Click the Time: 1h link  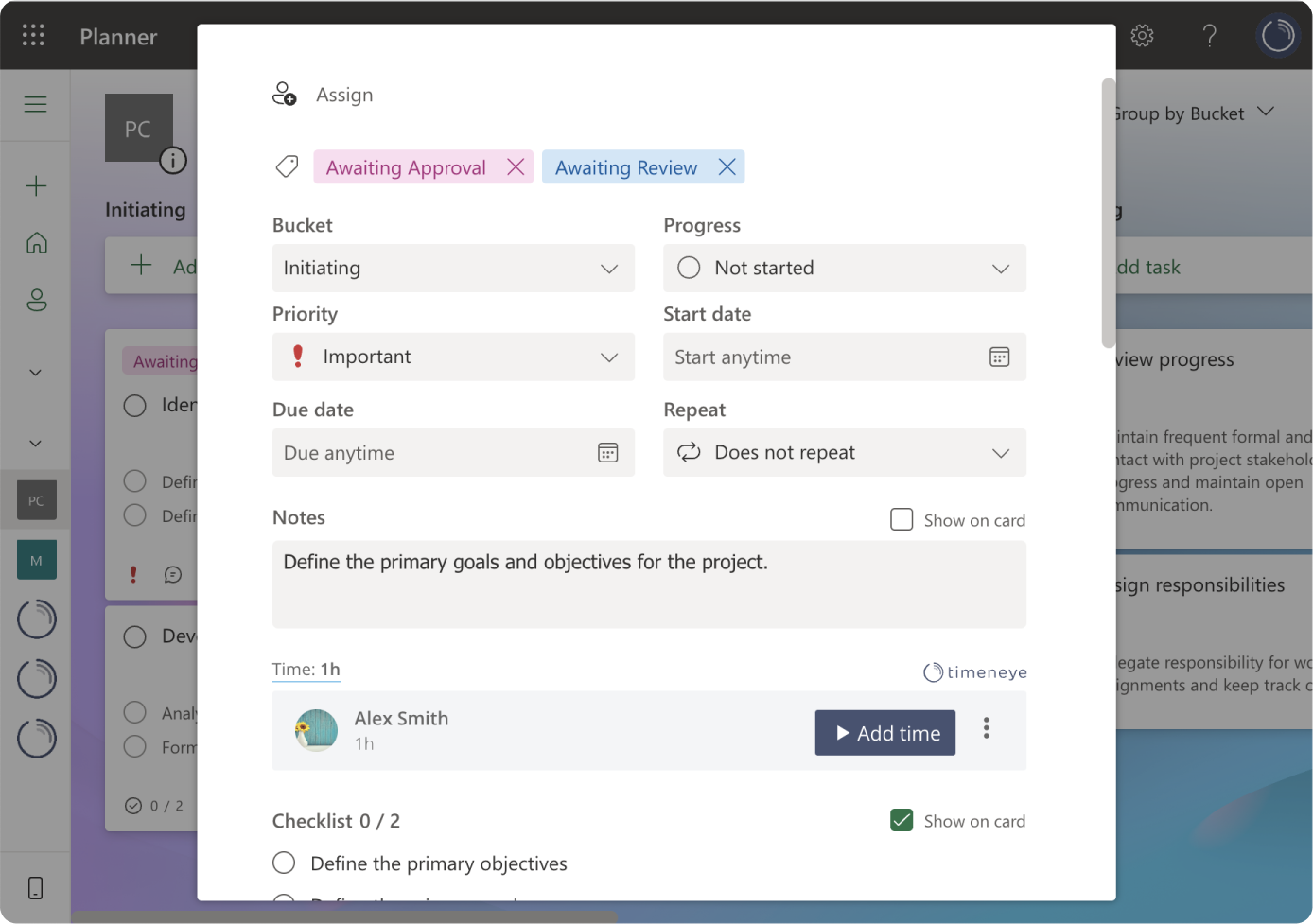[x=306, y=669]
